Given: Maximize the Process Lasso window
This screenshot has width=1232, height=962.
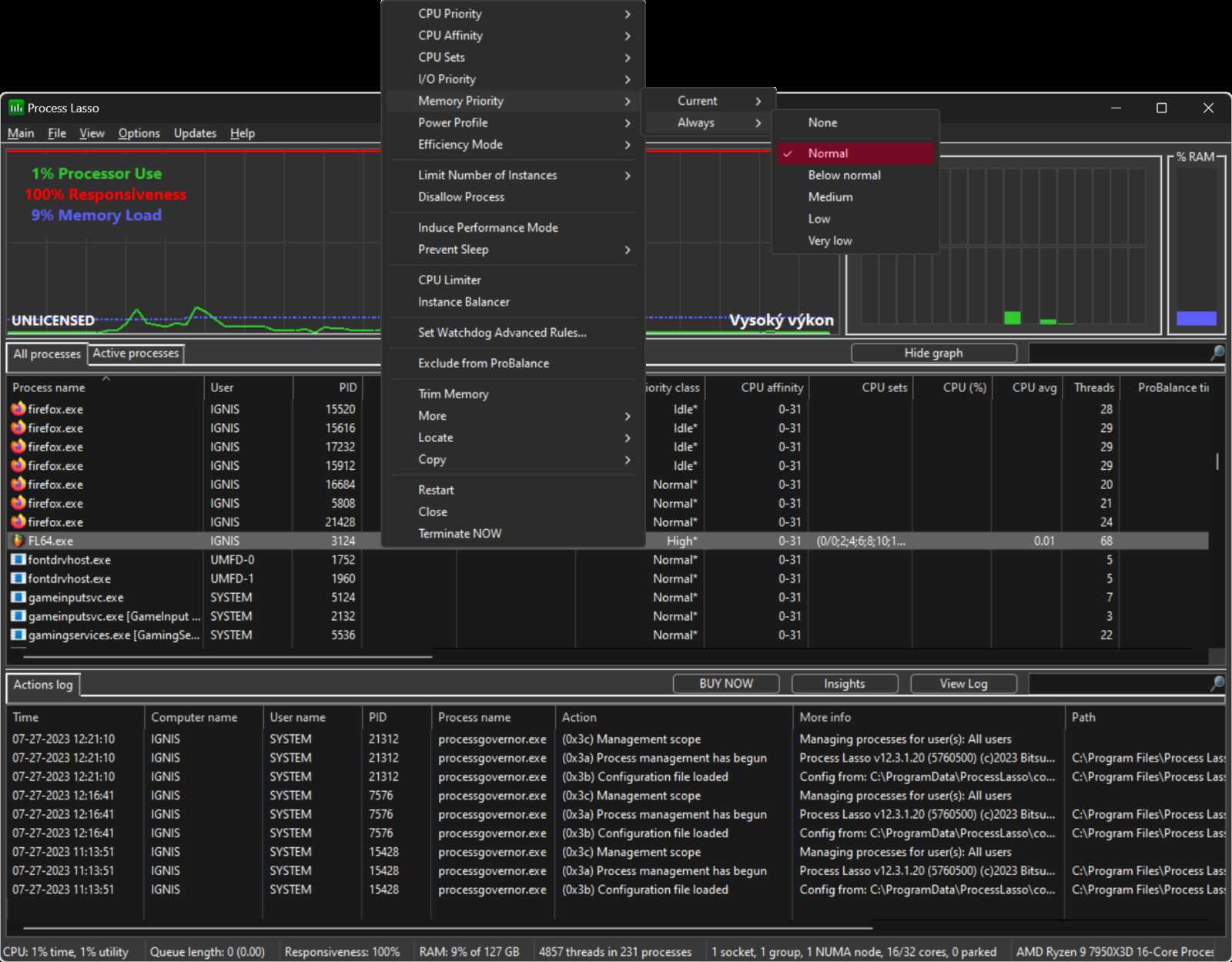Looking at the screenshot, I should click(1161, 108).
